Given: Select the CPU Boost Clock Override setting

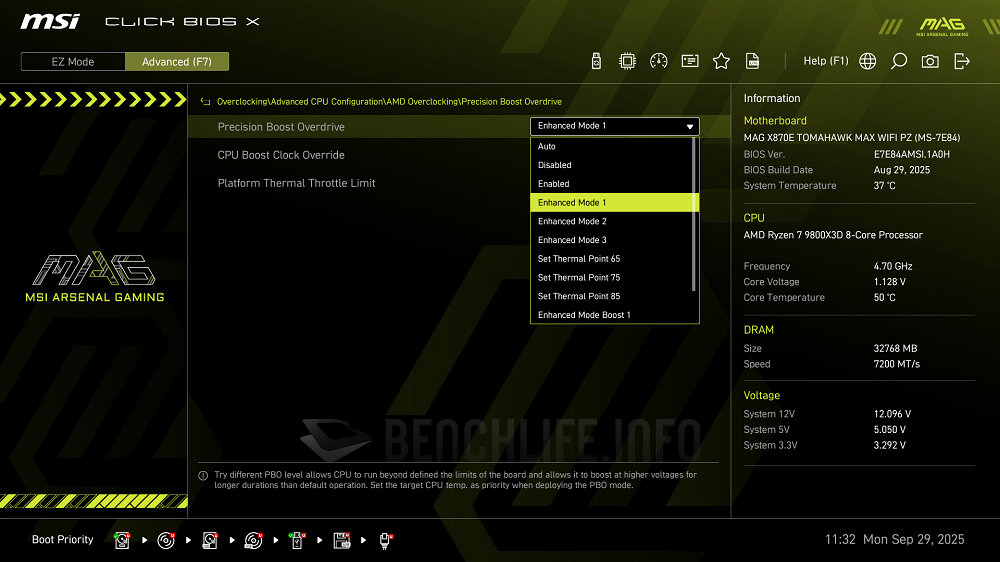Looking at the screenshot, I should click(281, 155).
